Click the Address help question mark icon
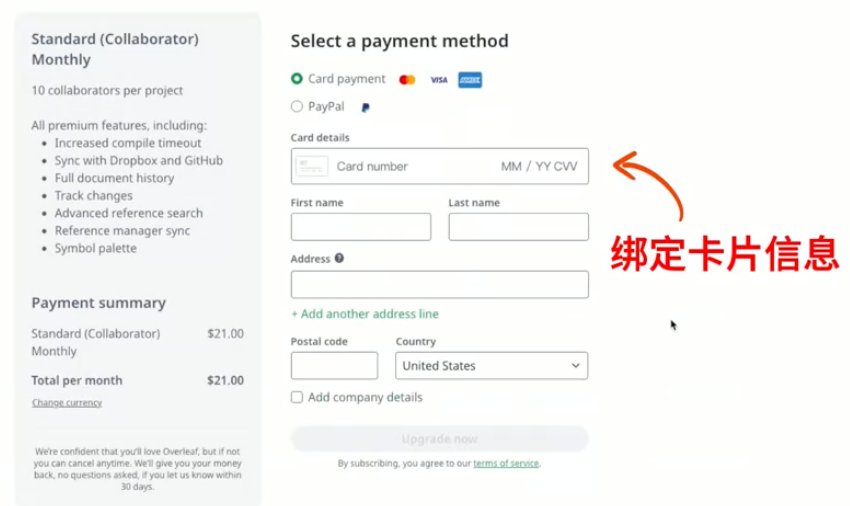The height and width of the screenshot is (506, 850). click(339, 258)
